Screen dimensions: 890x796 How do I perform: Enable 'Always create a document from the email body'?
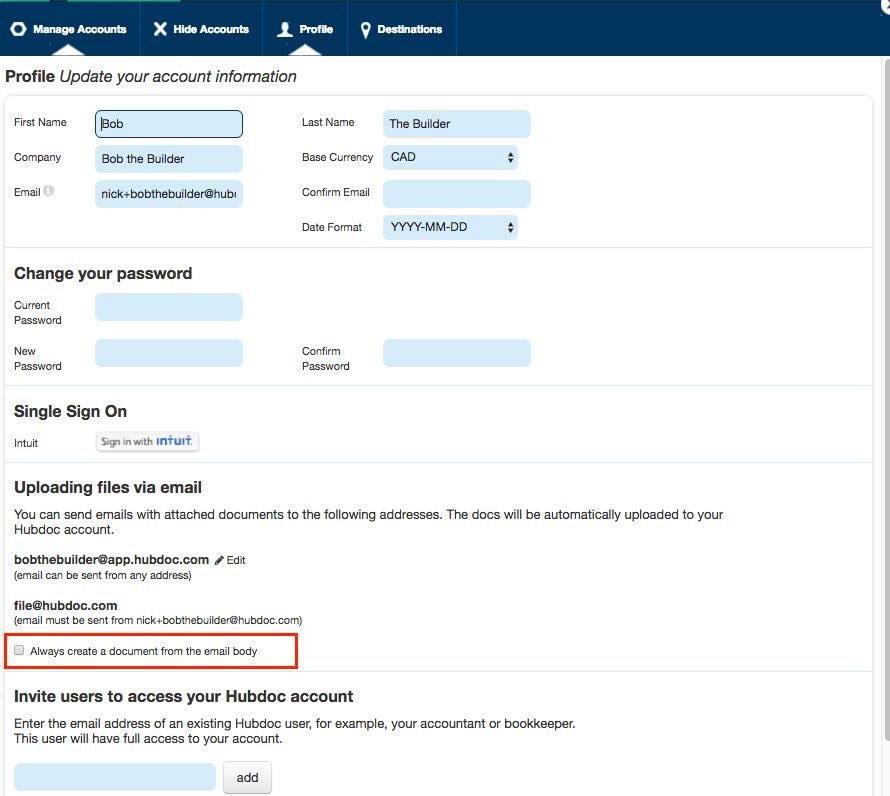[19, 650]
